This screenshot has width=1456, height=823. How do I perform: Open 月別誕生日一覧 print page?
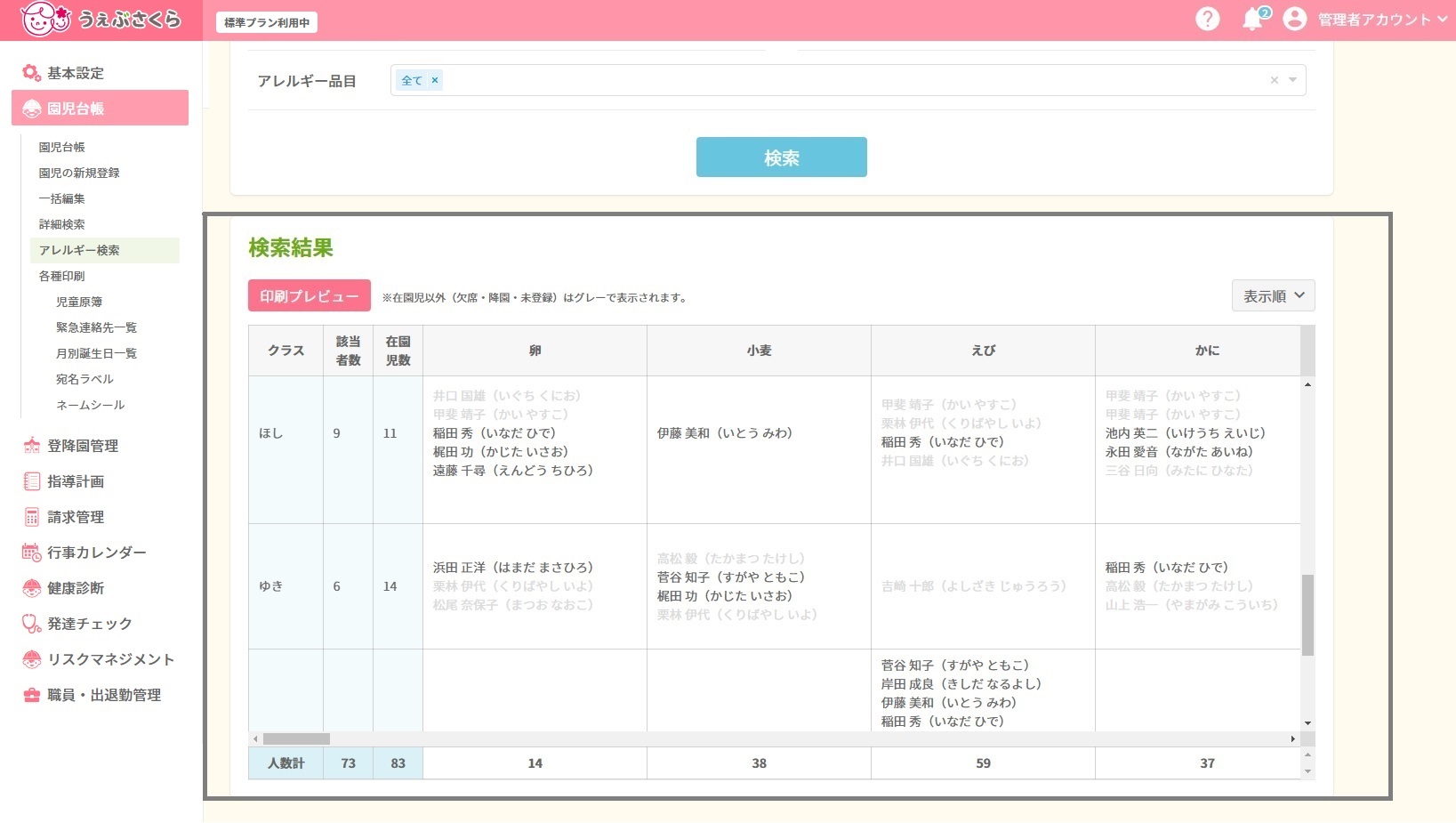(96, 353)
